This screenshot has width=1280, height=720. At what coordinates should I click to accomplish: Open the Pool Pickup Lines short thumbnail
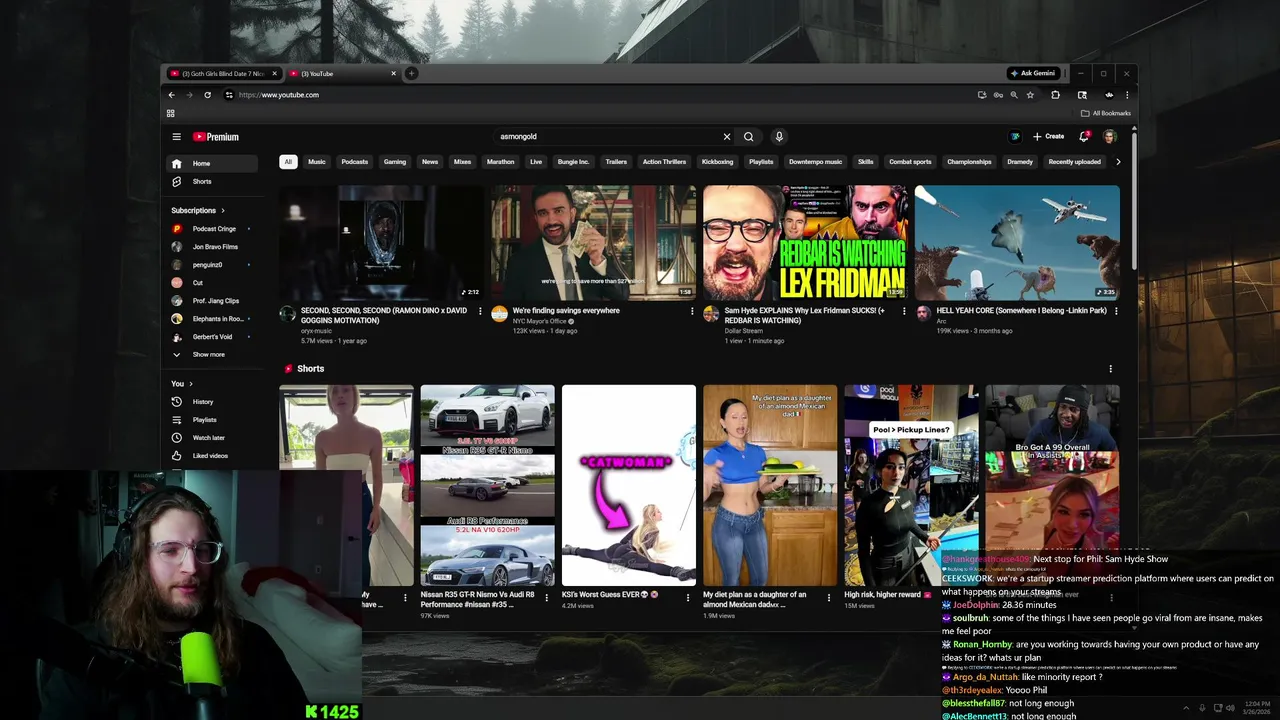(911, 485)
